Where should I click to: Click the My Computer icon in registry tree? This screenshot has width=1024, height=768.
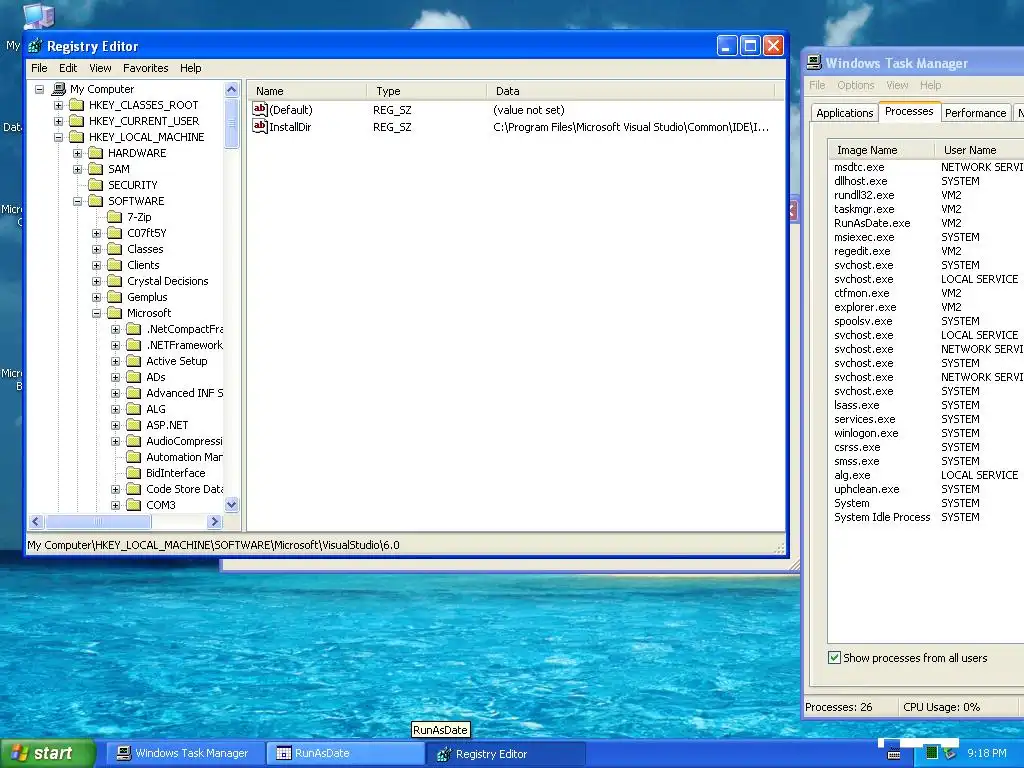[59, 89]
